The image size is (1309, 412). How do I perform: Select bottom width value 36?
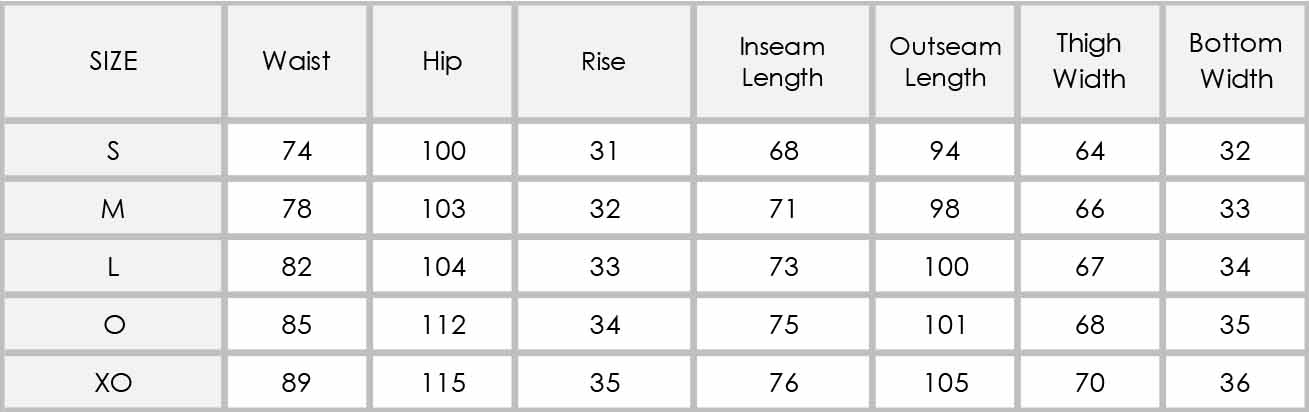coord(1236,383)
